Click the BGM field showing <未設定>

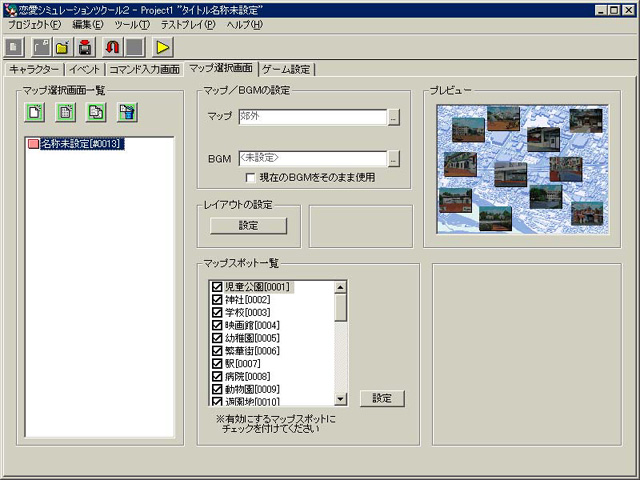point(313,158)
